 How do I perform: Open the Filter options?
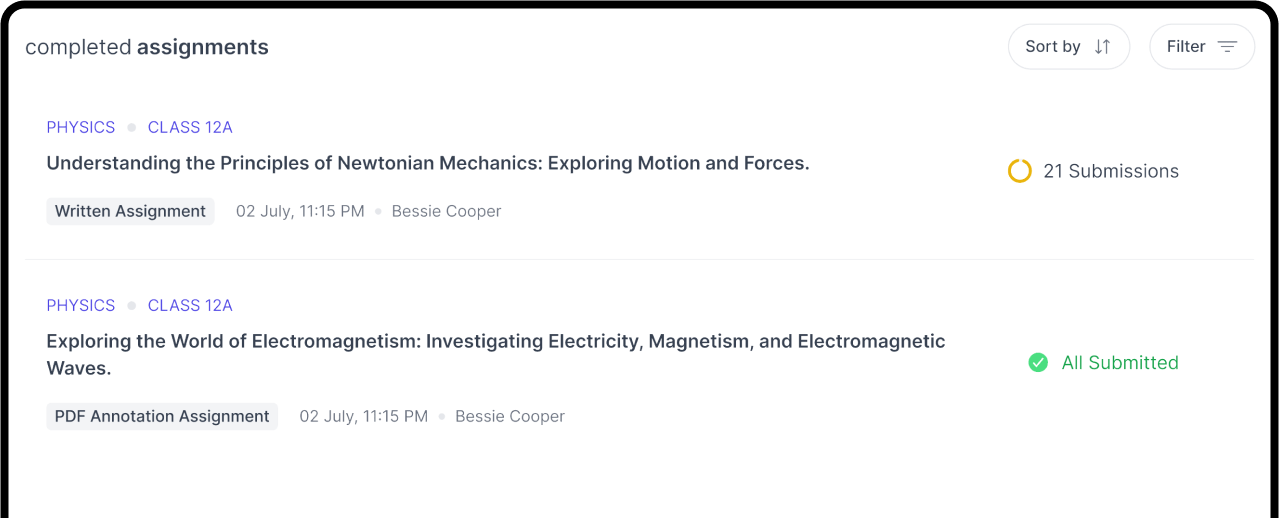coord(1202,47)
